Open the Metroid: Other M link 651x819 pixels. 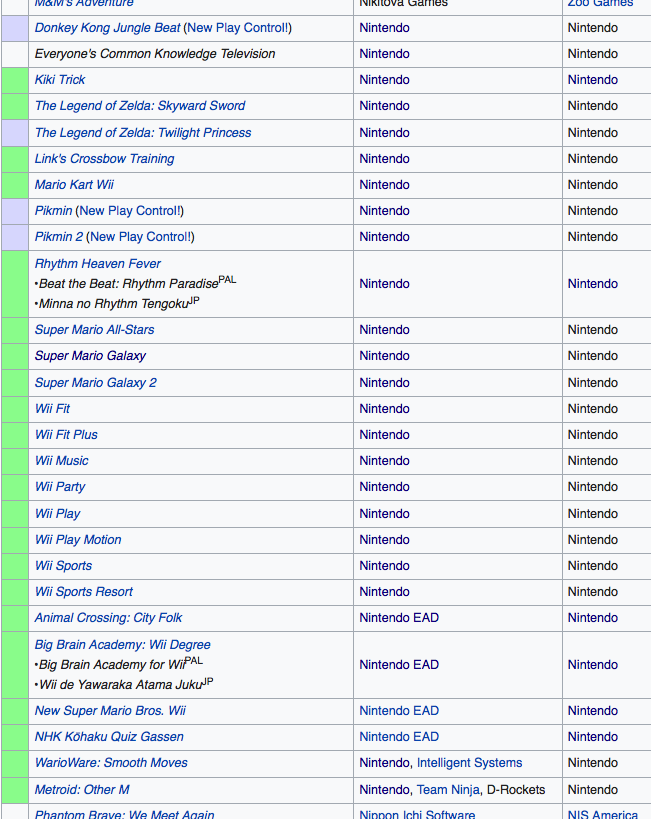[82, 790]
